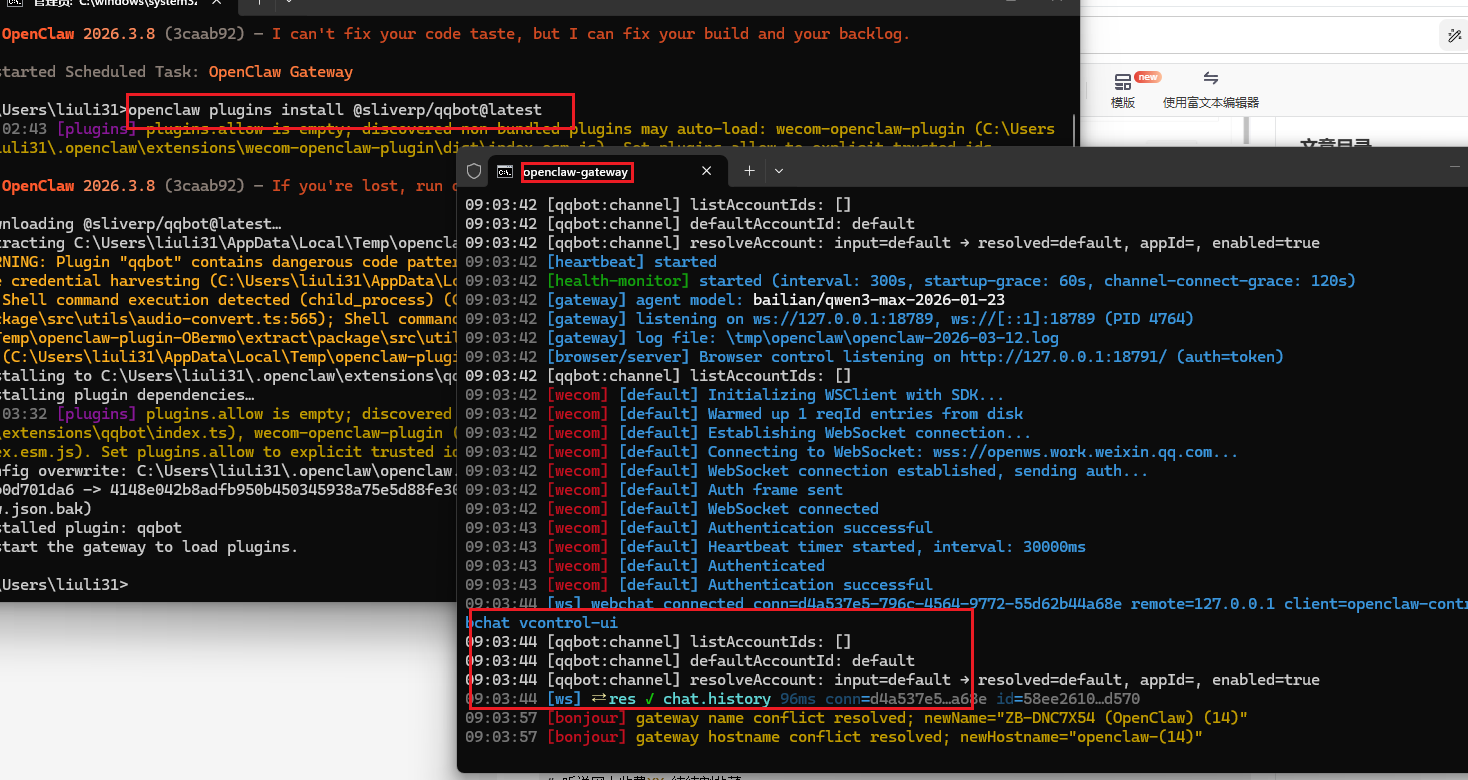Click the editor's vertical scrollbar thumb
The width and height of the screenshot is (1468, 780).
click(1248, 131)
